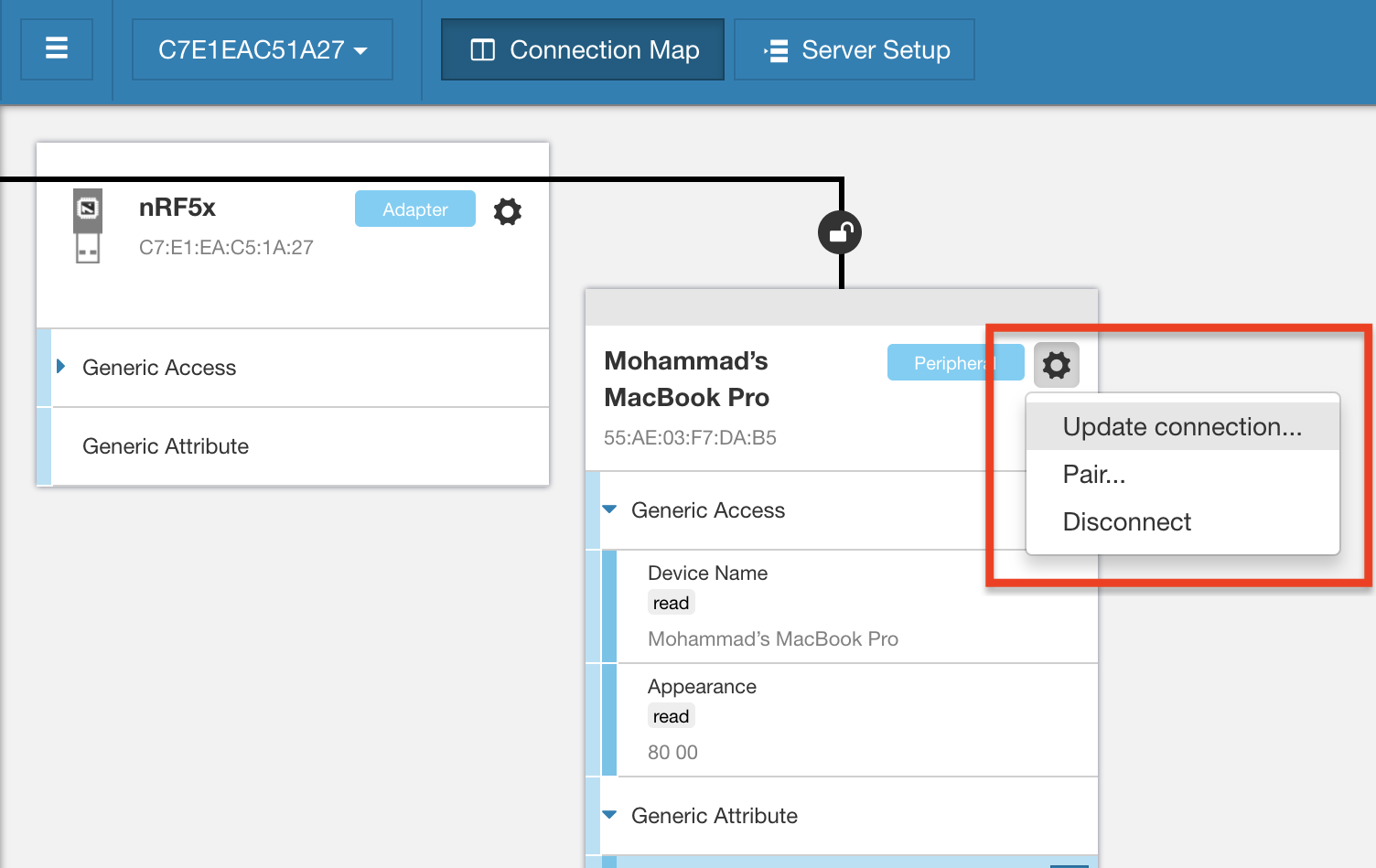Select Update connection... from the menu
The width and height of the screenshot is (1376, 868).
[1182, 427]
